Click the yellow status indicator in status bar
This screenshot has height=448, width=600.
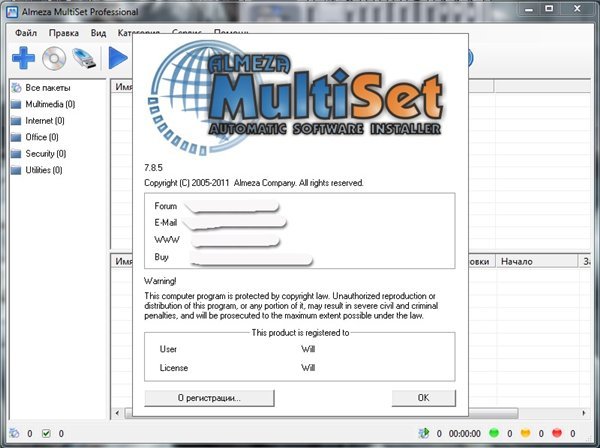click(x=526, y=433)
